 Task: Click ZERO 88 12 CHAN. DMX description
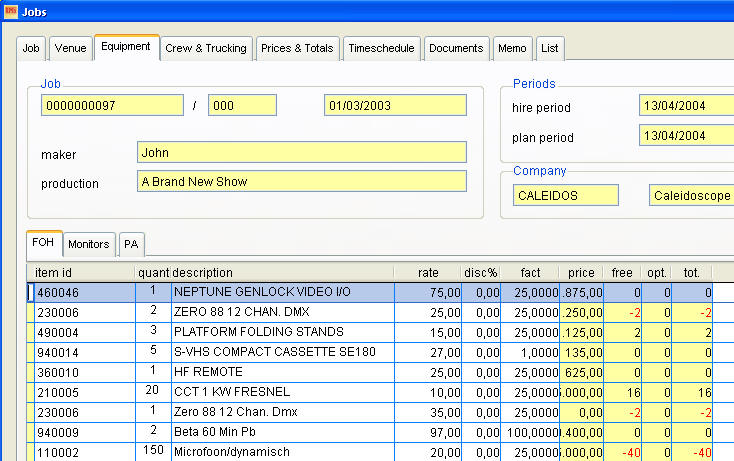coord(283,312)
